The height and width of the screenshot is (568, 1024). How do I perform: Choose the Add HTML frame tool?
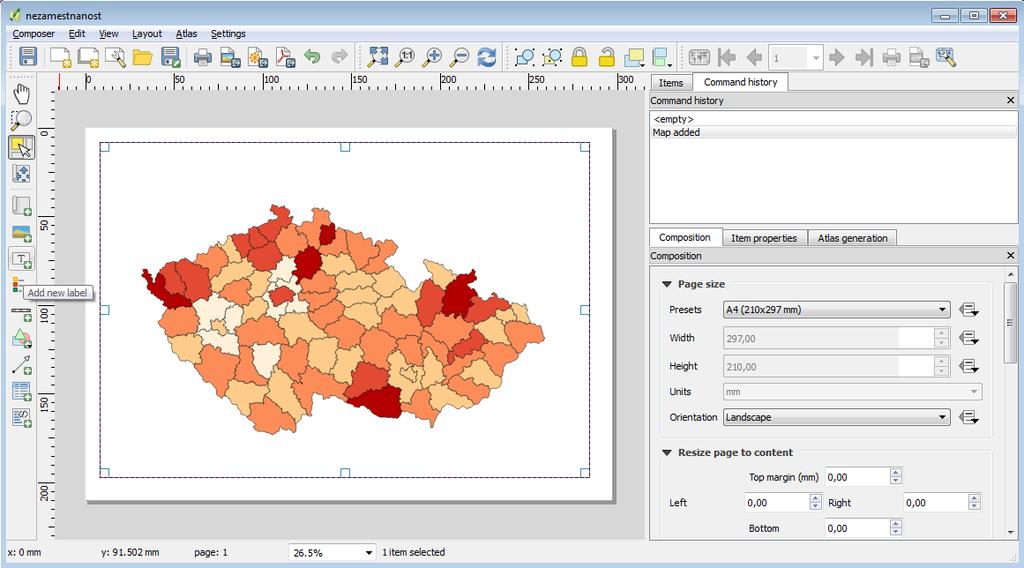click(22, 418)
